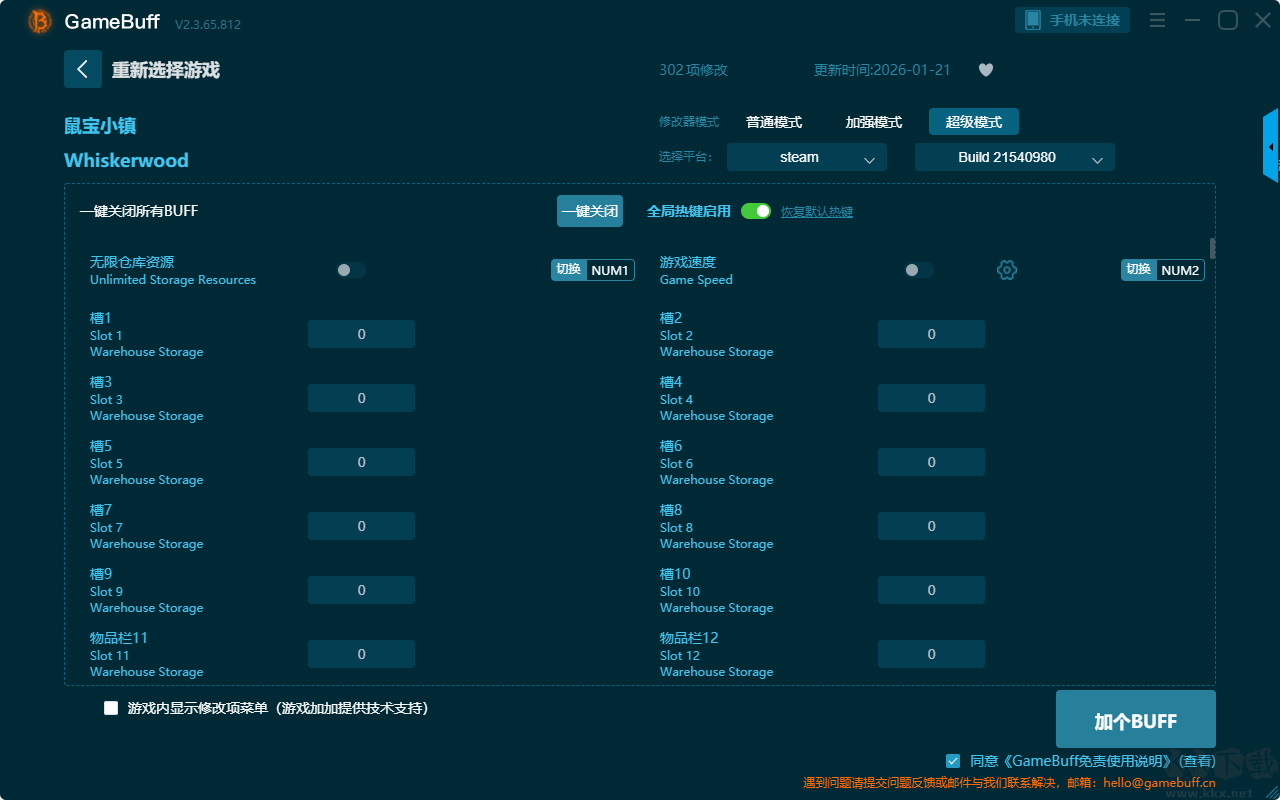Viewport: 1280px width, 800px height.
Task: Select 普通模式 mode tab
Action: click(x=774, y=122)
